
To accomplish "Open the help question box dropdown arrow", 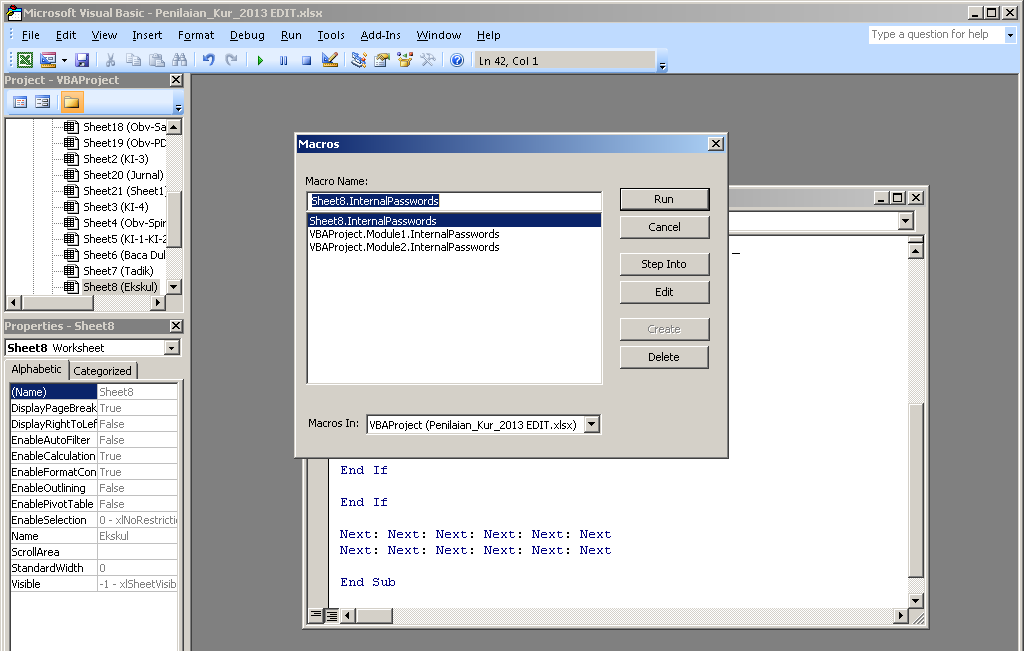I will point(1010,35).
